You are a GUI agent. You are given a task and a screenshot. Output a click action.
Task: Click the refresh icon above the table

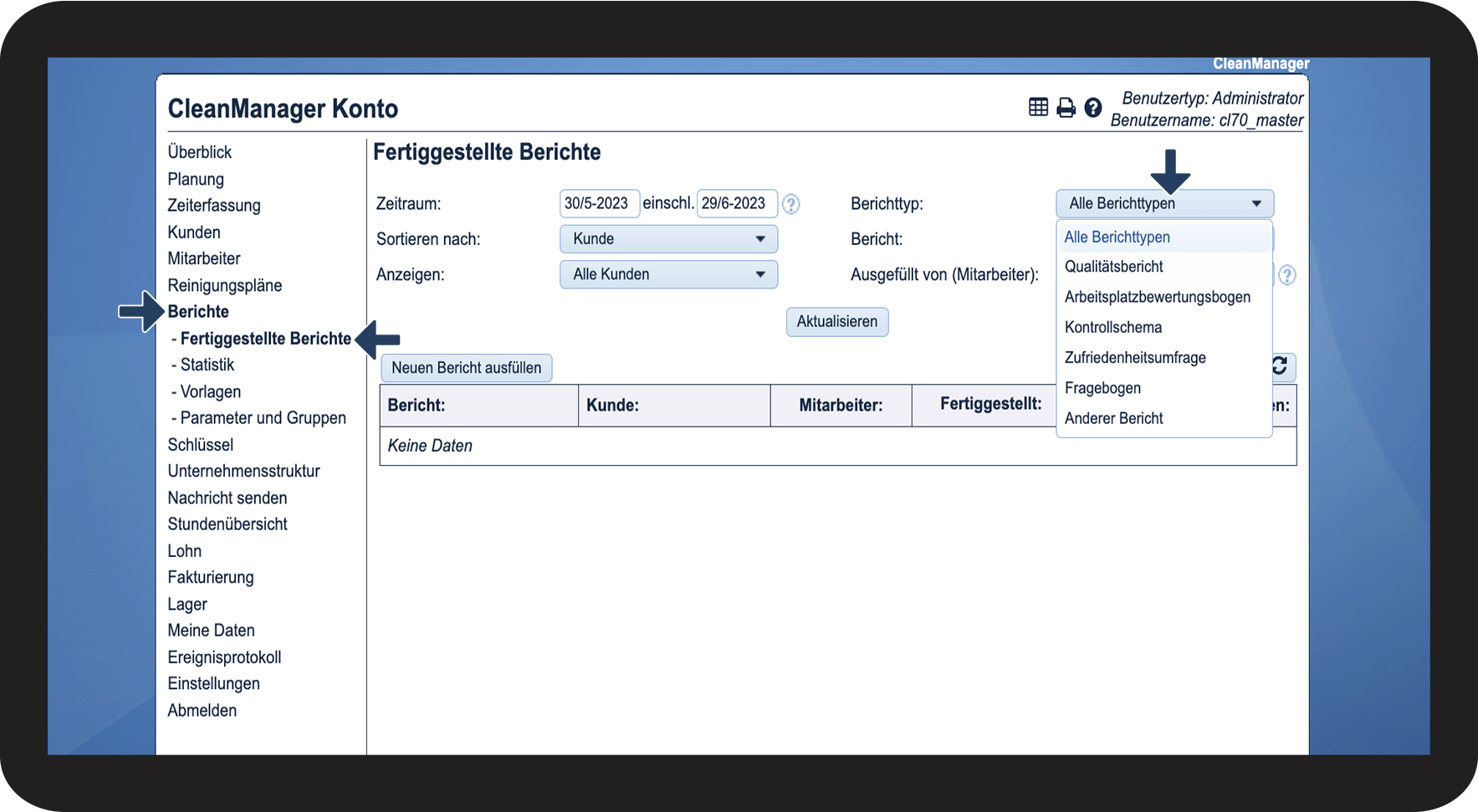pyautogui.click(x=1280, y=366)
